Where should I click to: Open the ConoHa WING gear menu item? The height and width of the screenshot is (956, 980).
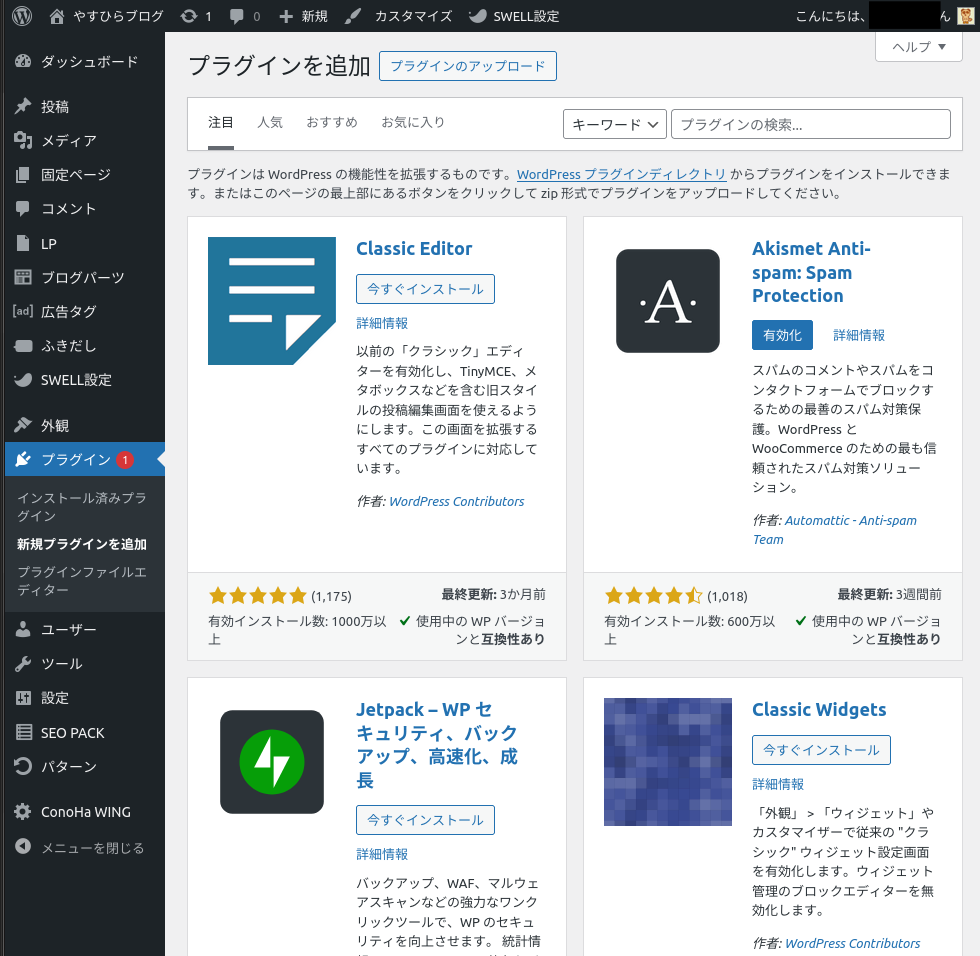click(85, 812)
